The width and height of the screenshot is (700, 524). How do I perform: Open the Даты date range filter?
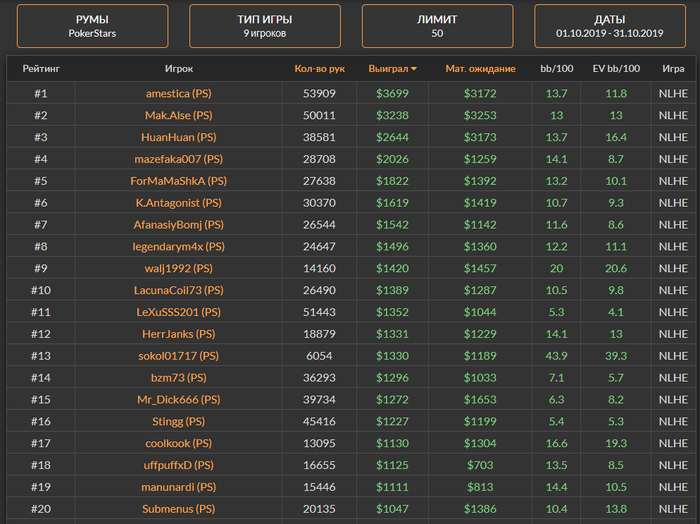(610, 26)
